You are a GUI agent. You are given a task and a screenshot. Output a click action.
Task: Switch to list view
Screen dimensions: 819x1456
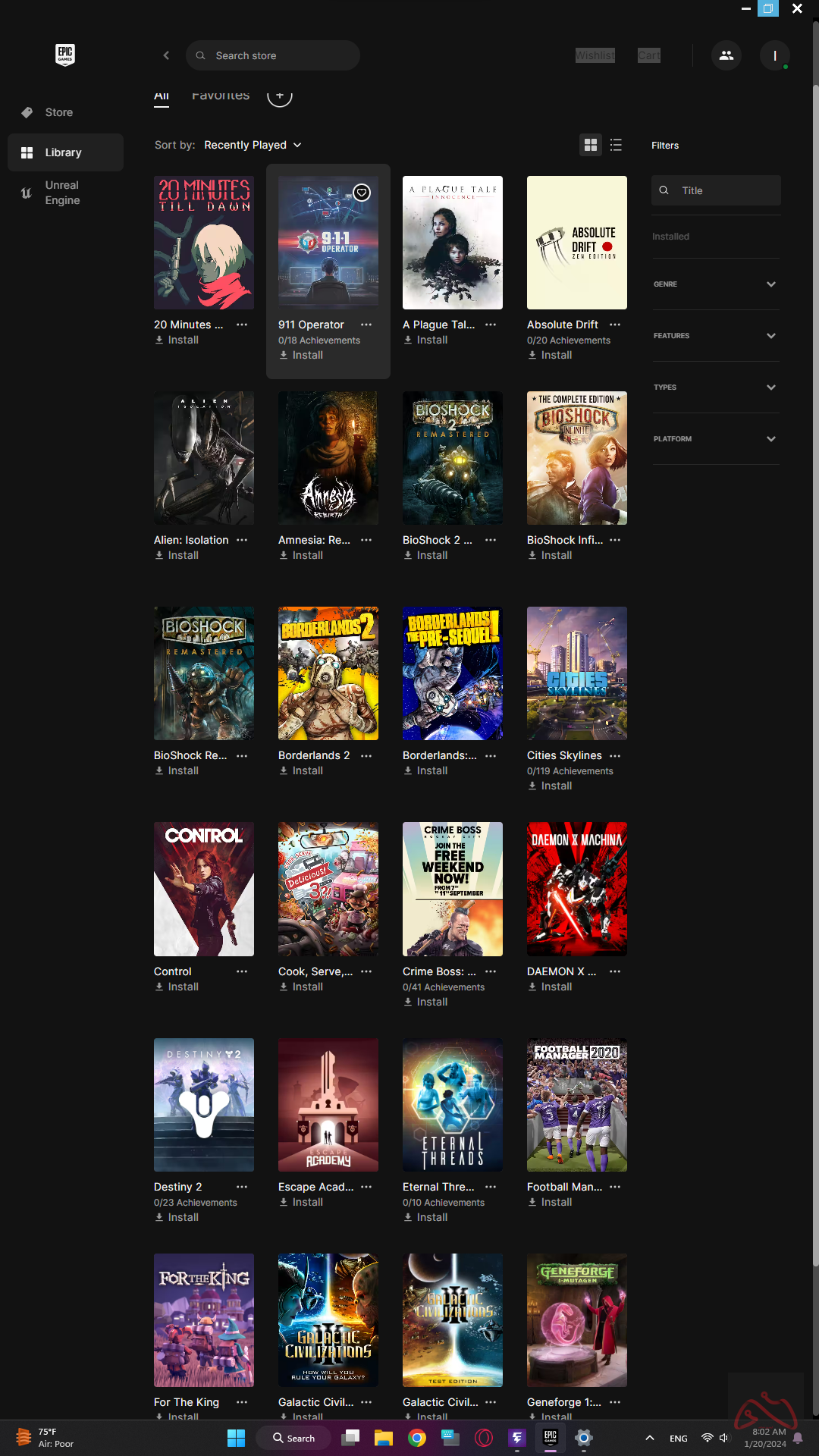[x=616, y=145]
